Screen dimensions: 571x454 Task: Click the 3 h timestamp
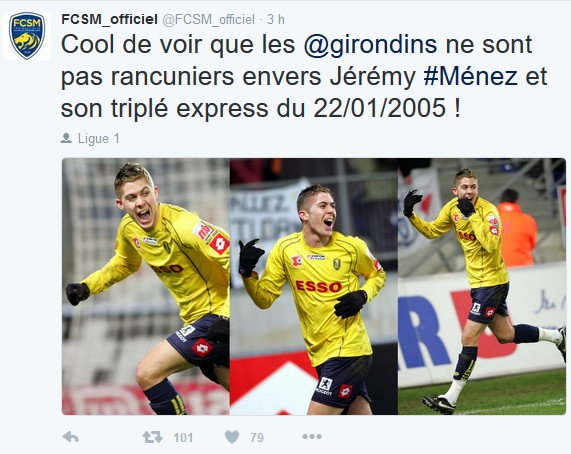pyautogui.click(x=276, y=19)
